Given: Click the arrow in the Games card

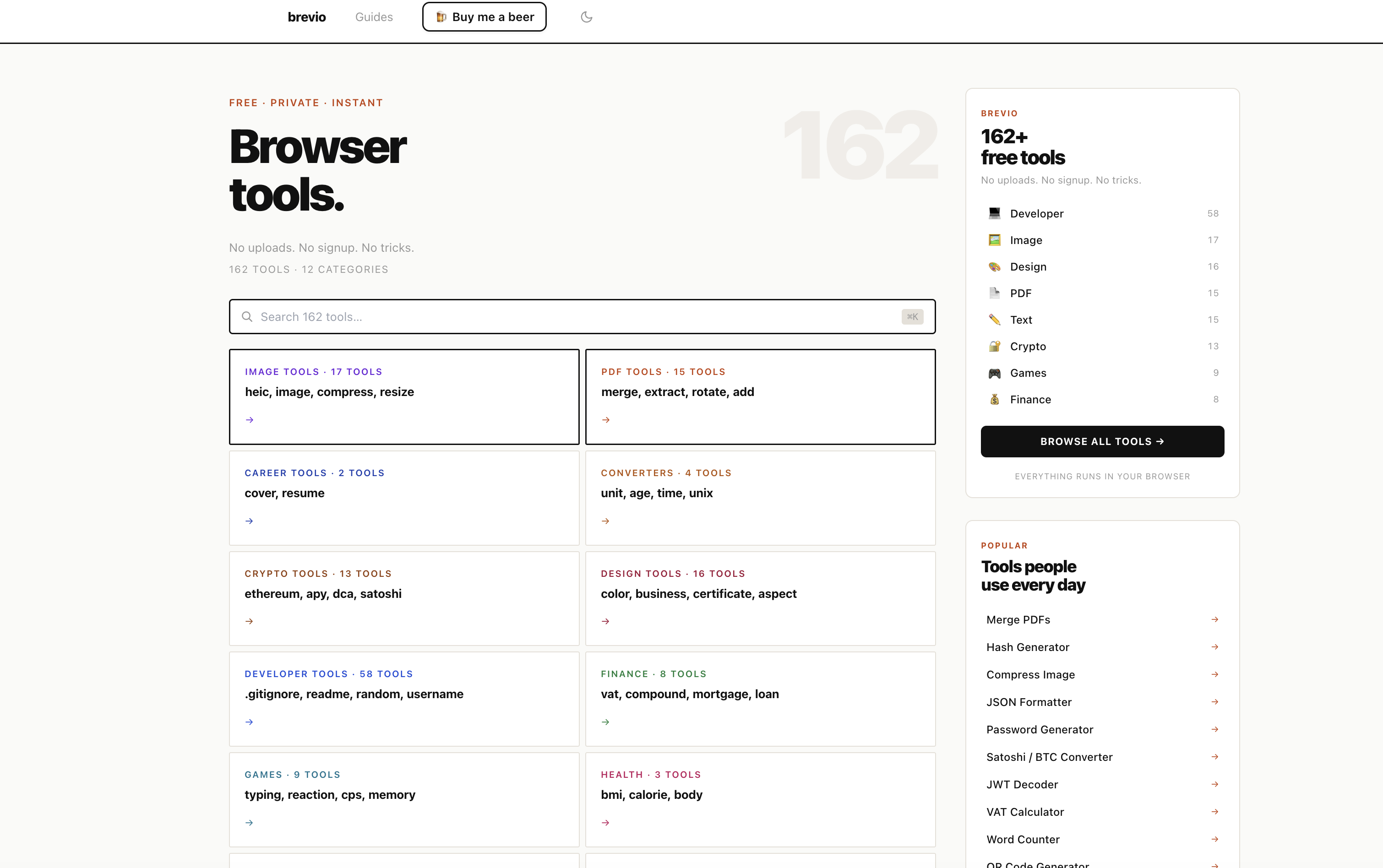Looking at the screenshot, I should [249, 823].
